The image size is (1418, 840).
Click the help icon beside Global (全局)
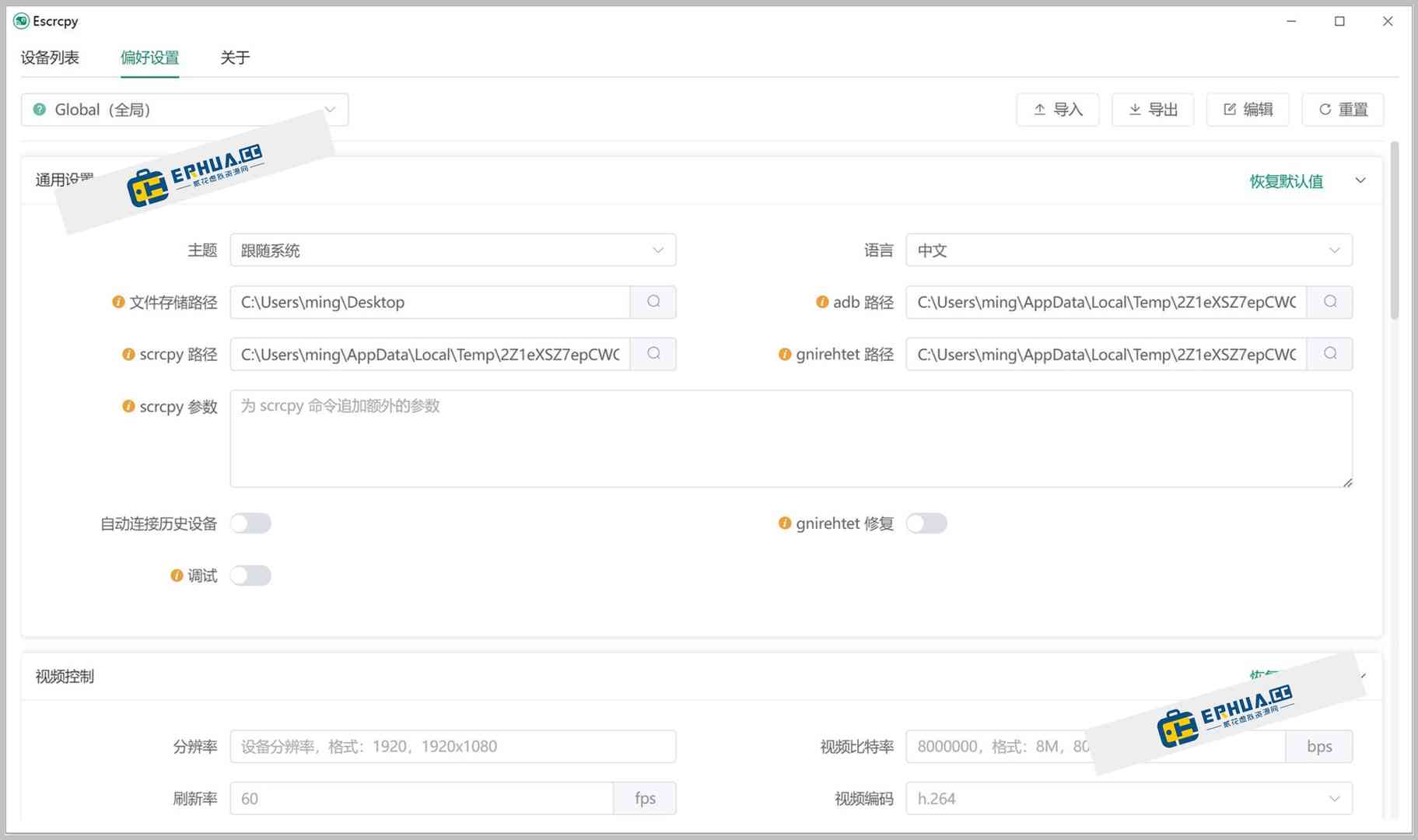[x=40, y=110]
